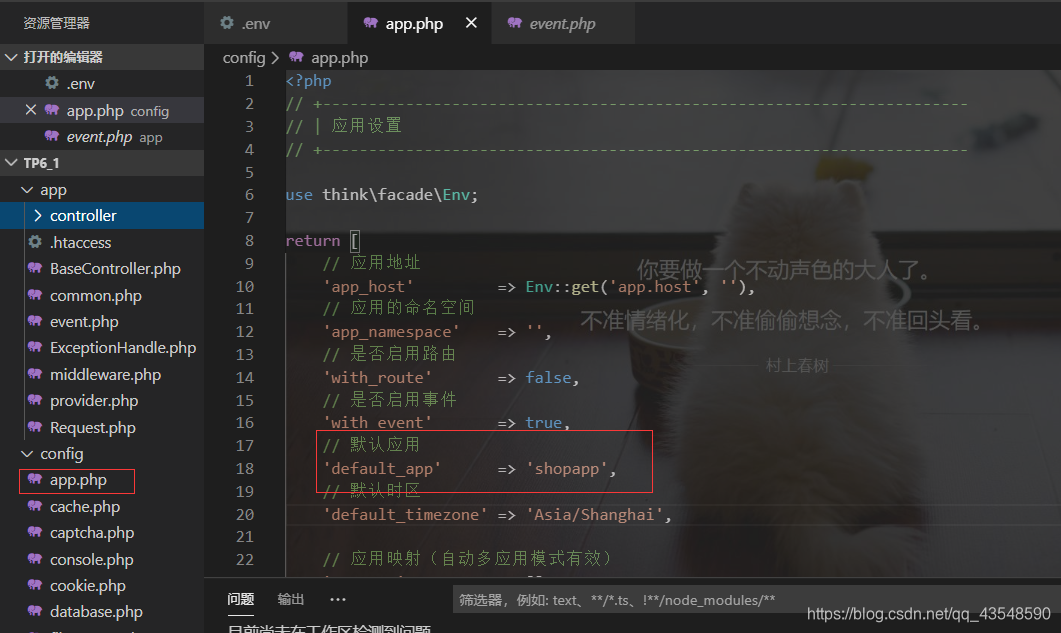
Task: Open cookie.php in the config folder
Action: 101,585
